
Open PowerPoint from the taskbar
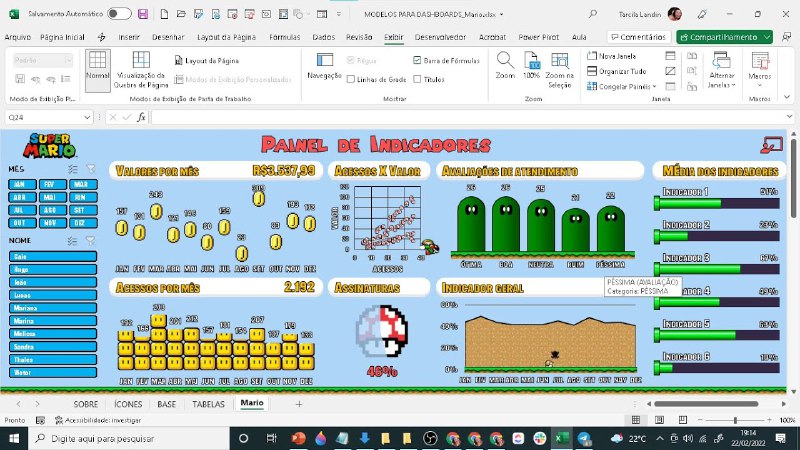[298, 438]
